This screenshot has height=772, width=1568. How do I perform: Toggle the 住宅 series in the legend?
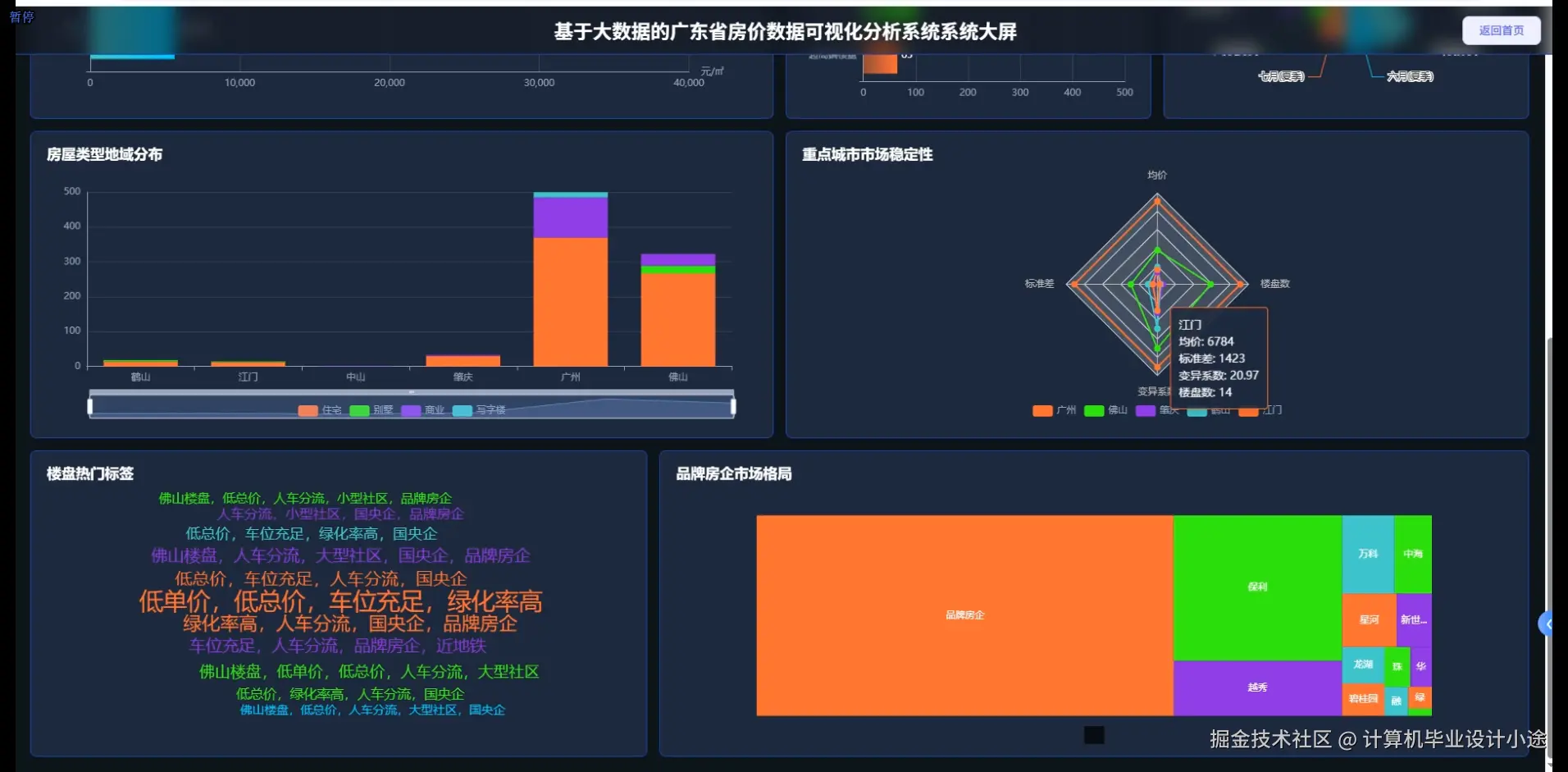tap(308, 410)
